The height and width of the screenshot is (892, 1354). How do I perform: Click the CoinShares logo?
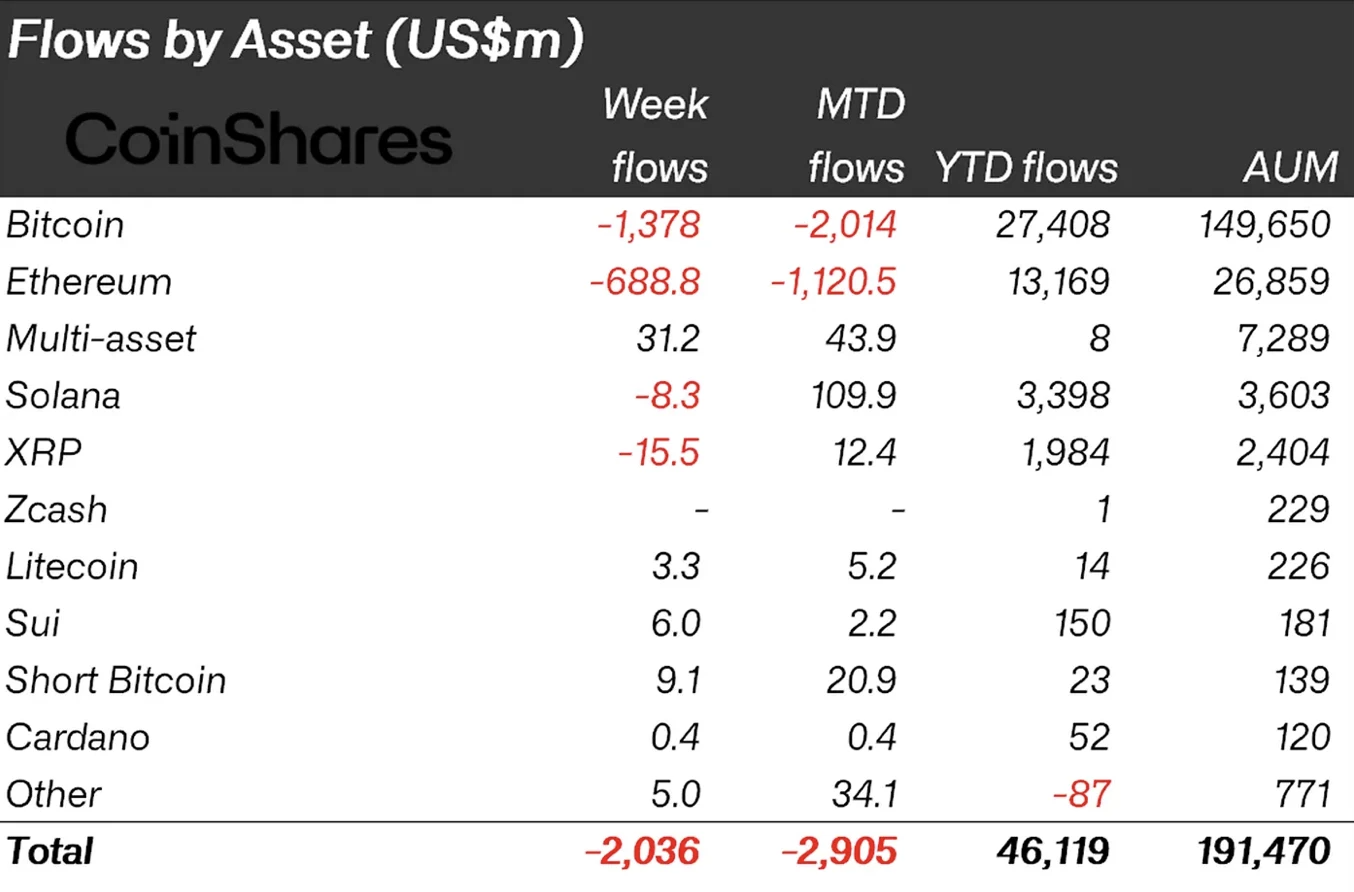coord(259,139)
